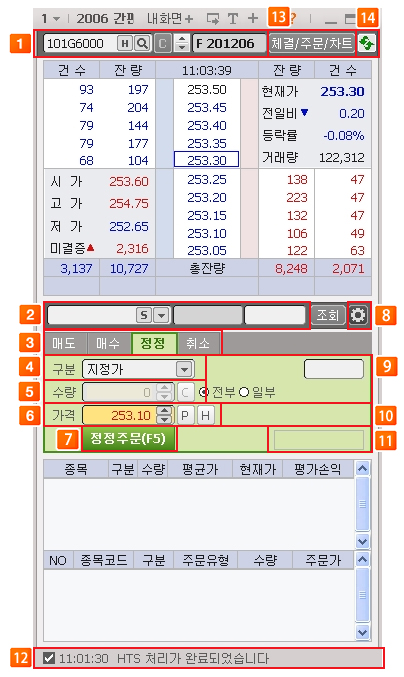Click the plus icon in the title bar

point(253,18)
